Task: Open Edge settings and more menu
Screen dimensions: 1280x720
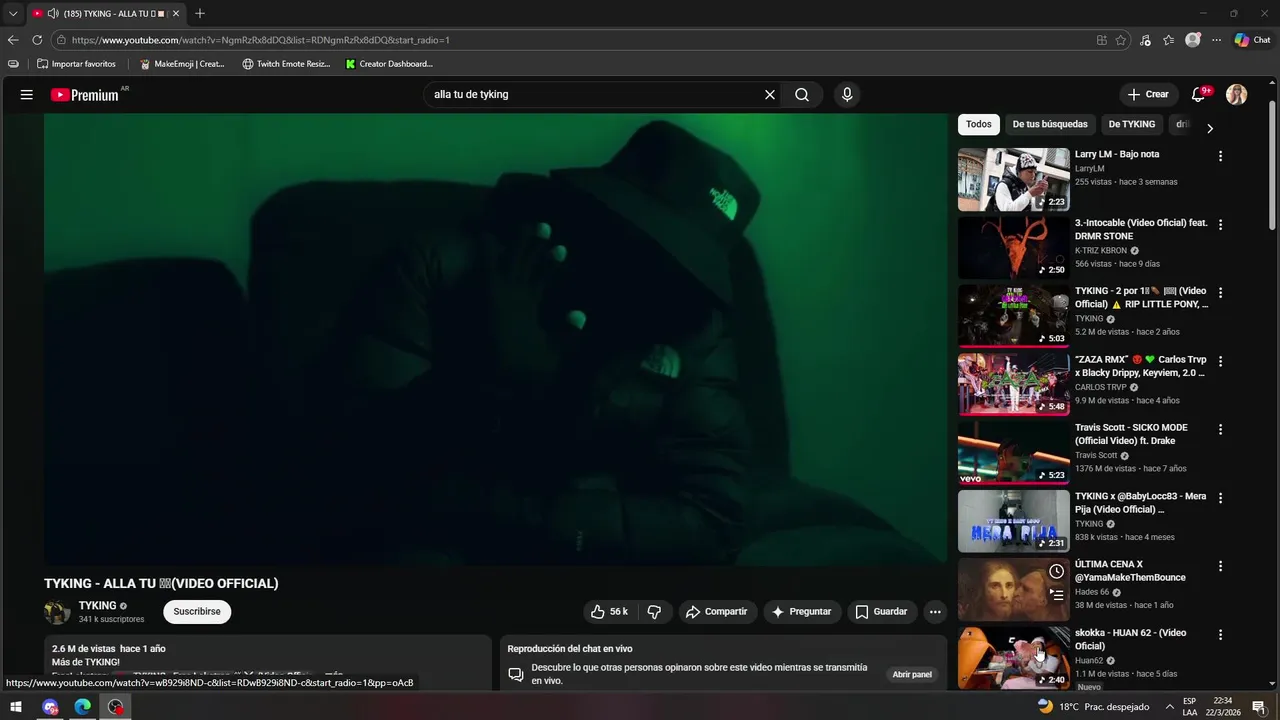Action: [x=1217, y=40]
